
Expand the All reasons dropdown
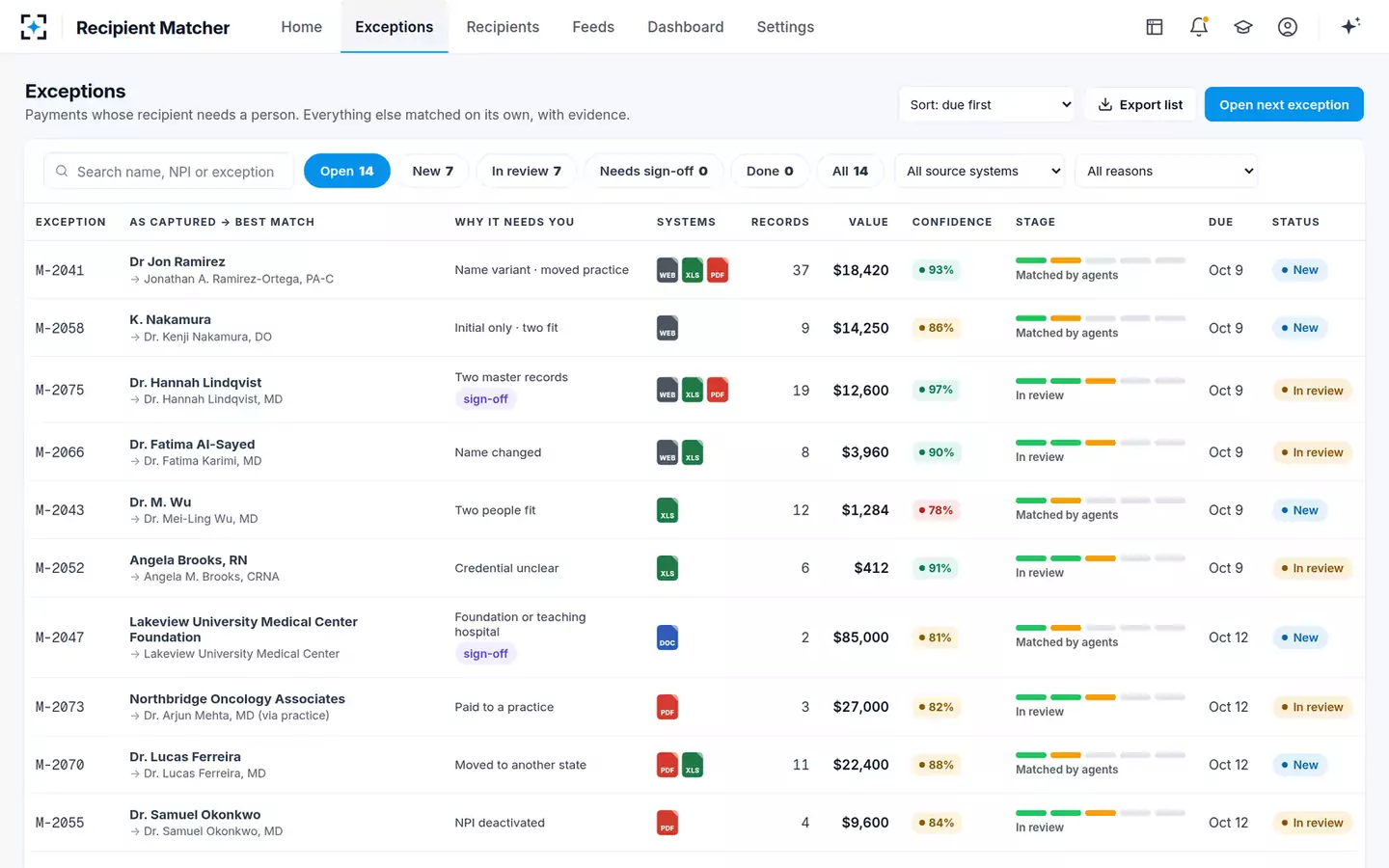pos(1167,171)
